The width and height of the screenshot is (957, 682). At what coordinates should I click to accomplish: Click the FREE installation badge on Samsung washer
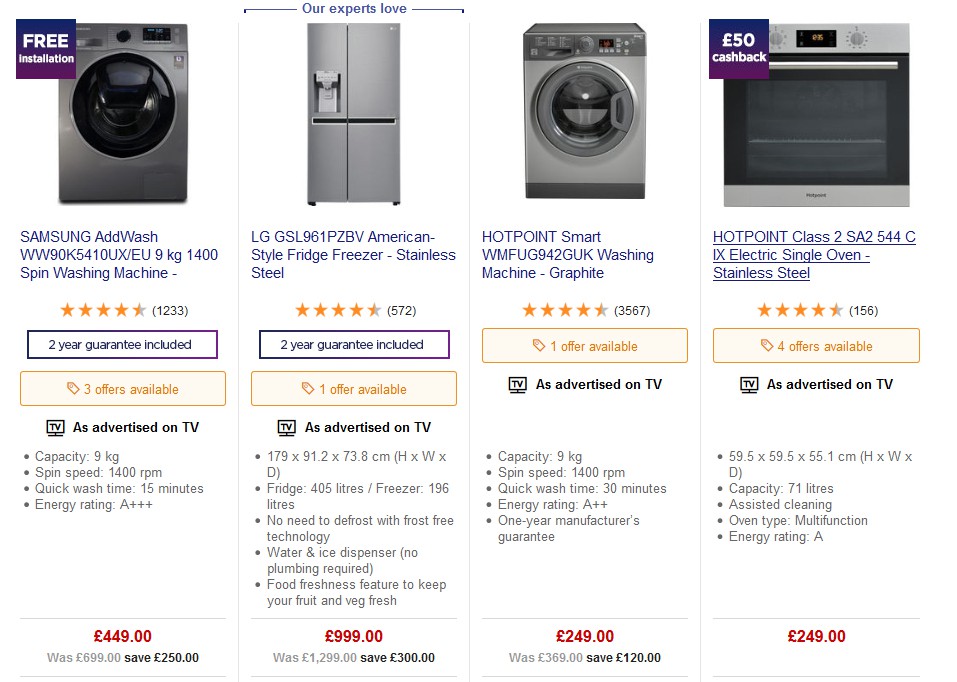(x=44, y=47)
